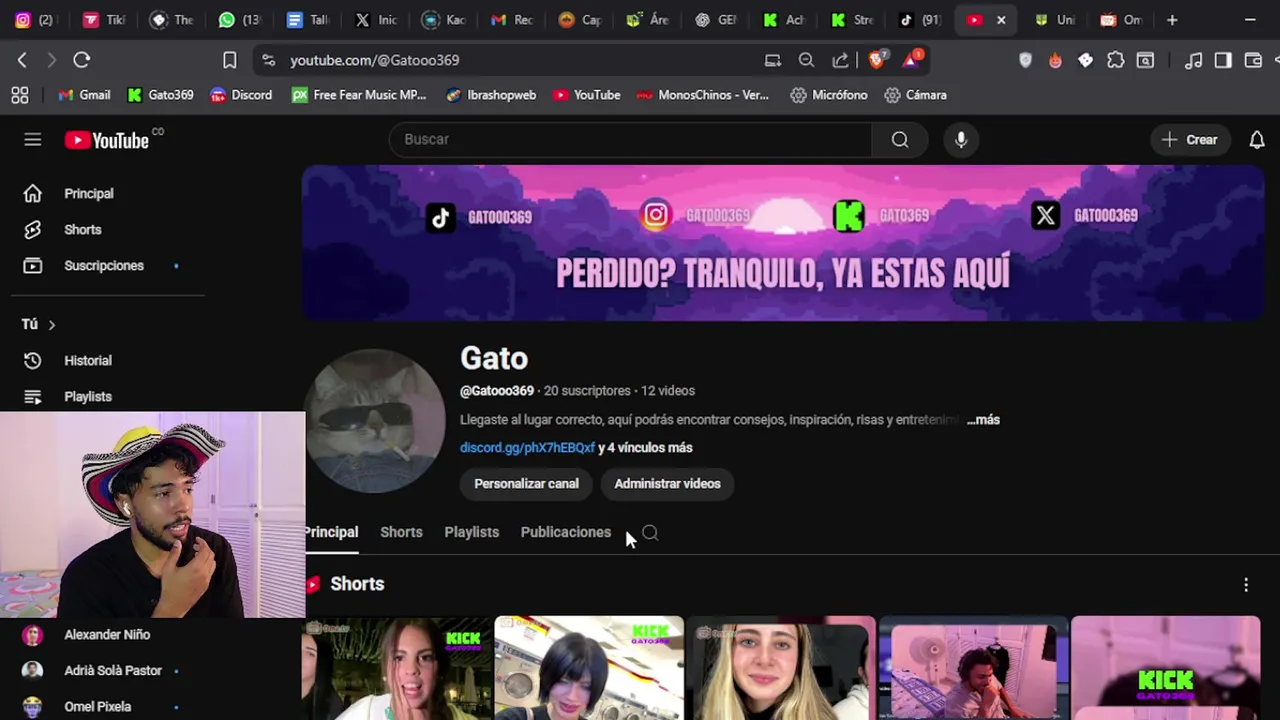Viewport: 1280px width, 720px height.
Task: Open the notifications bell
Action: (1257, 140)
